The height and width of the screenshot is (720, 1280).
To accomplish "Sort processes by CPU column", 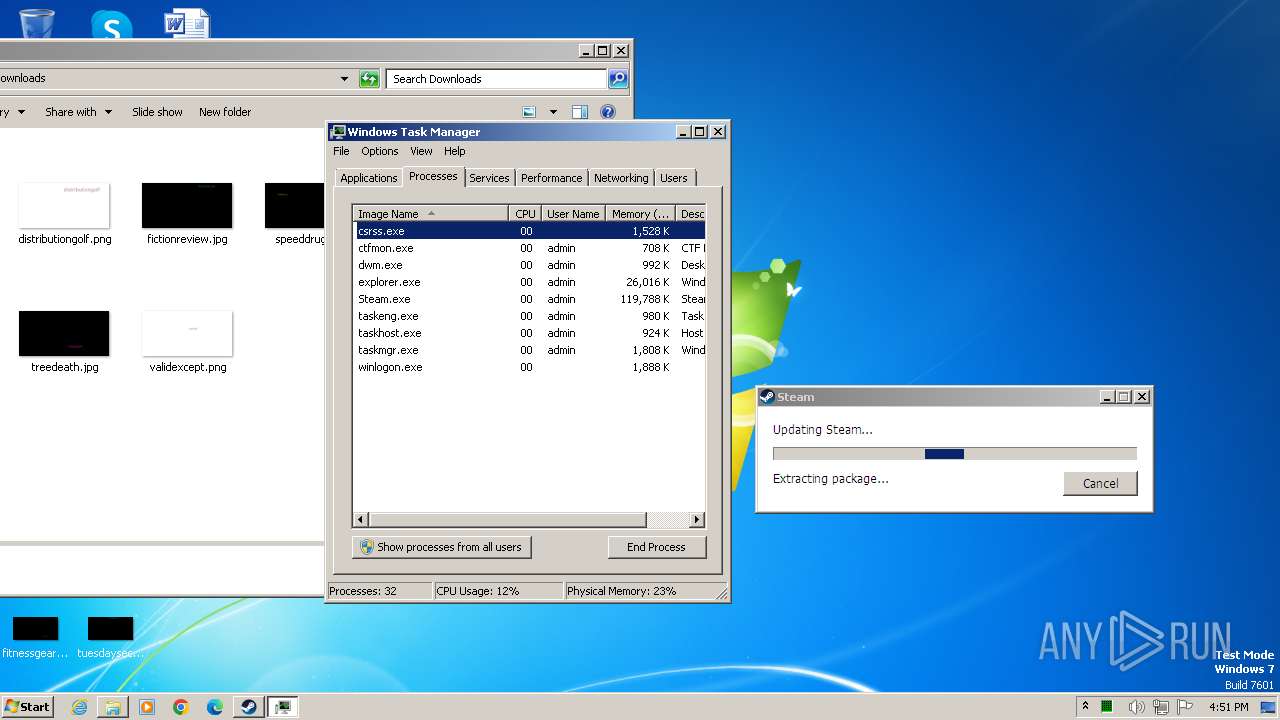I will point(525,214).
